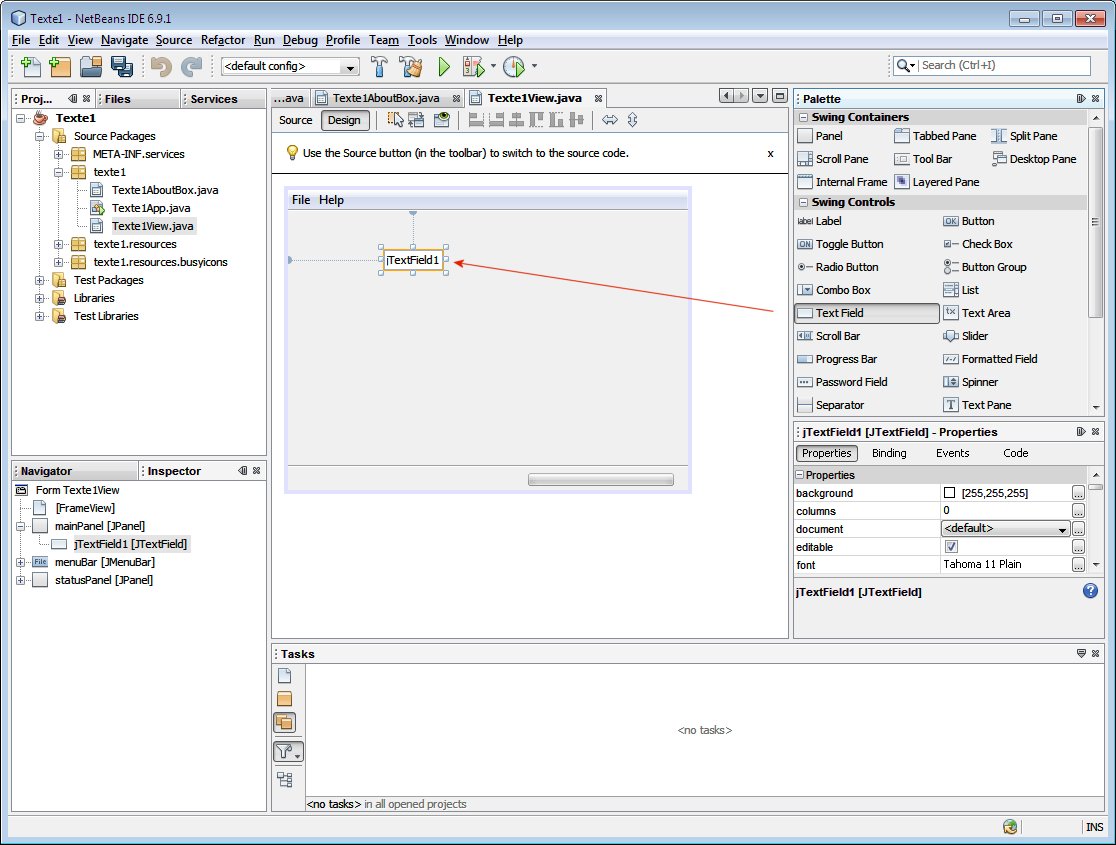Select jTextField1 on the design canvas
Viewport: 1116px width, 845px height.
coord(413,260)
